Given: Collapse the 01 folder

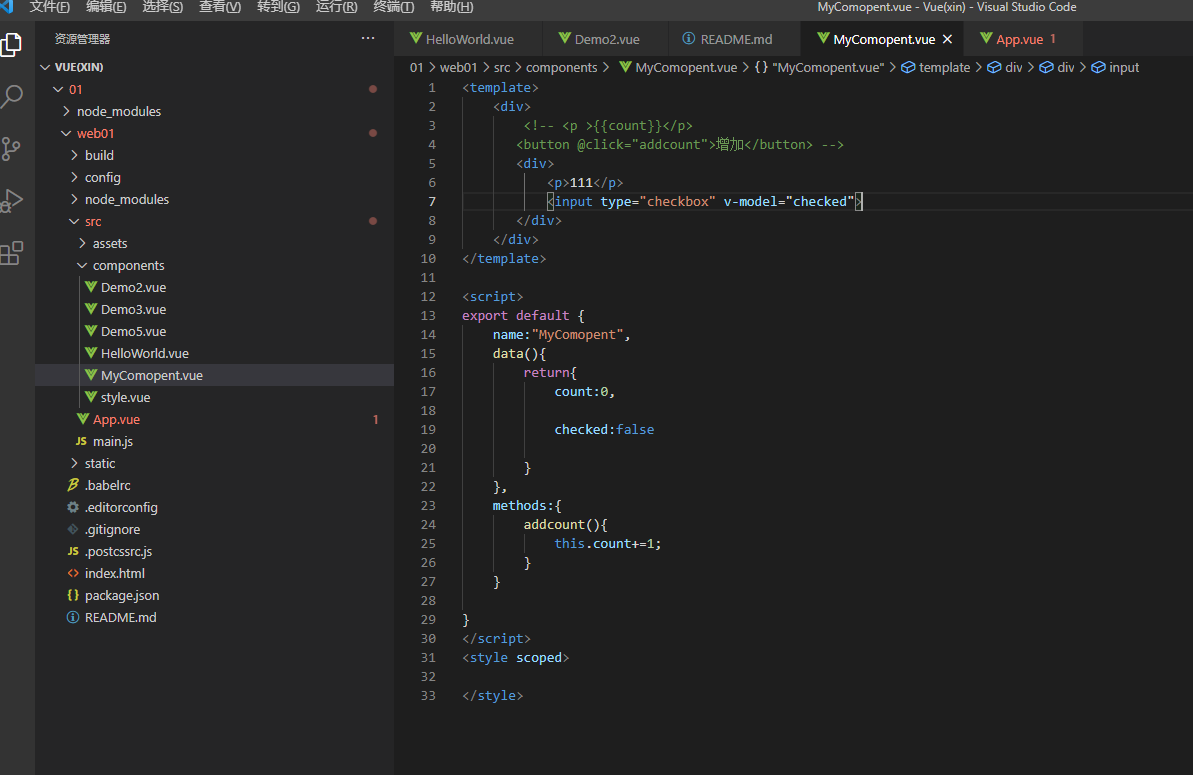Looking at the screenshot, I should click(59, 89).
